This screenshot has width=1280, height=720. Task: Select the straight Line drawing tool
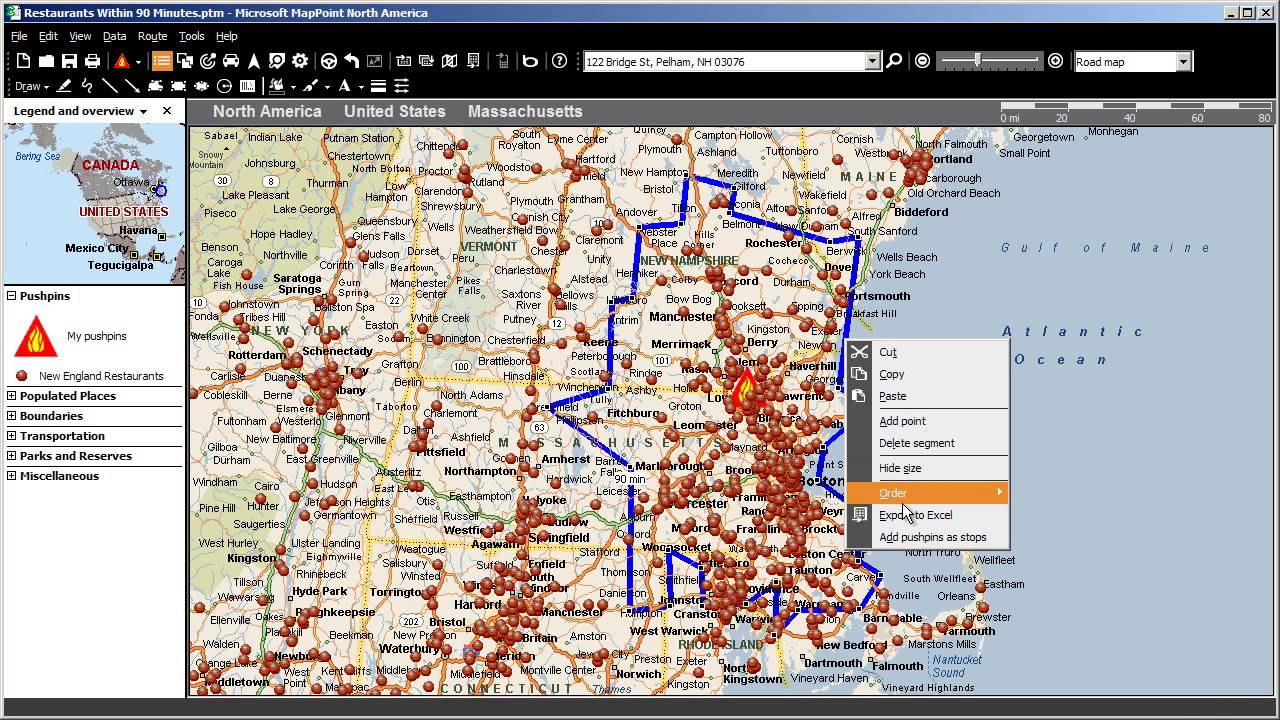[109, 86]
